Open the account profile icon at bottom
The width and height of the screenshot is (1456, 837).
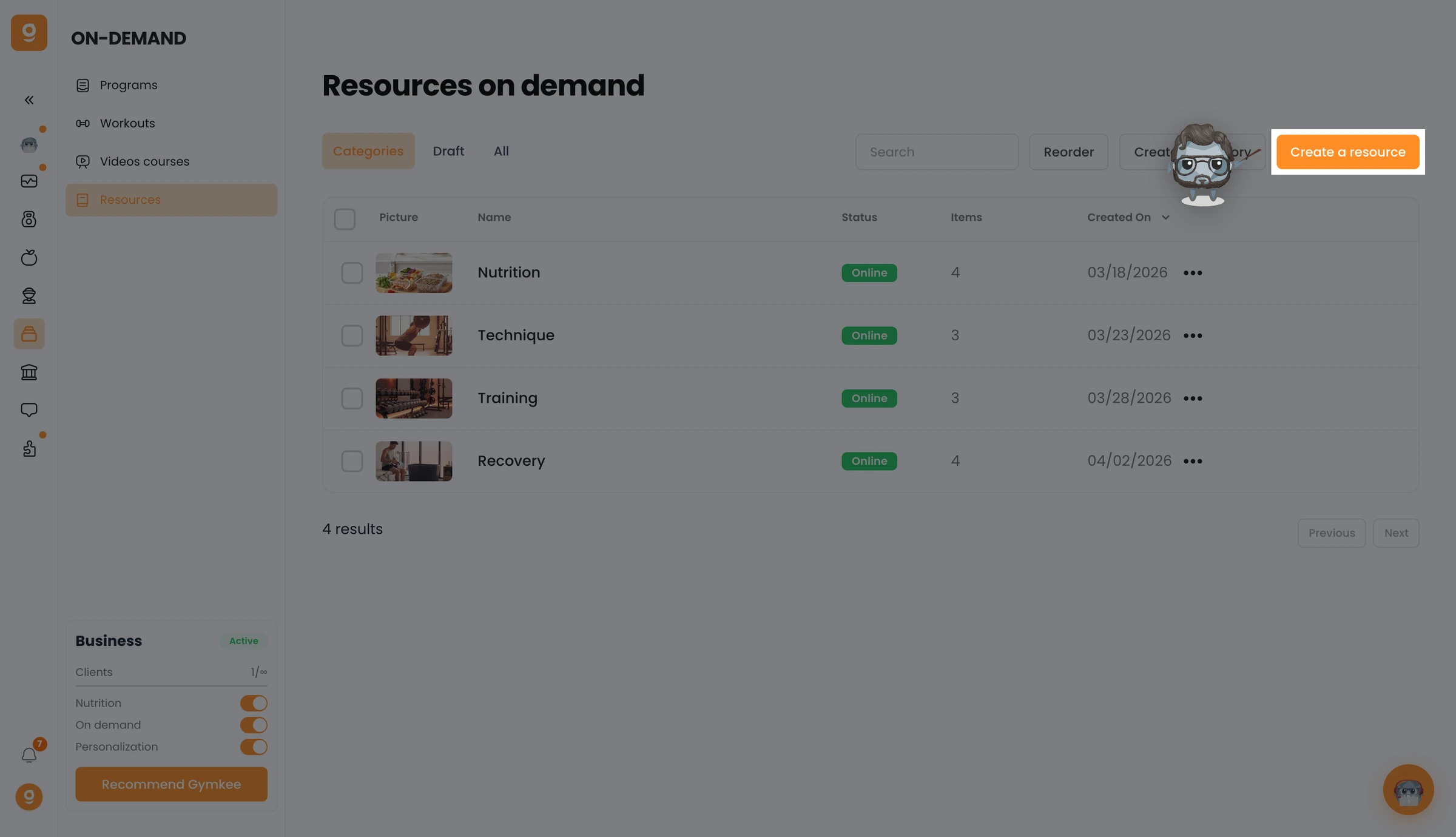29,797
